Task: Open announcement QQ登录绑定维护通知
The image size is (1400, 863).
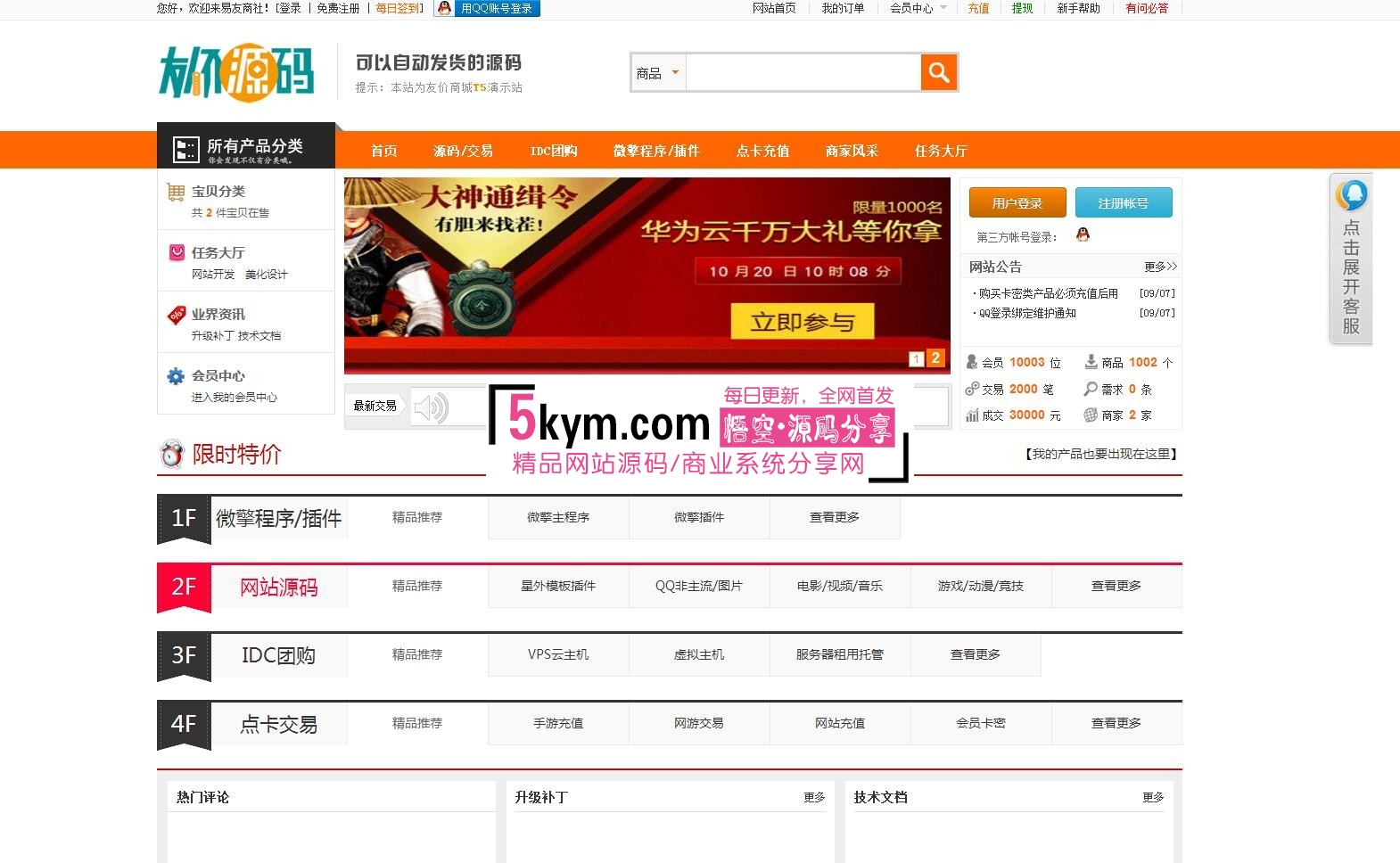Action: (1027, 313)
